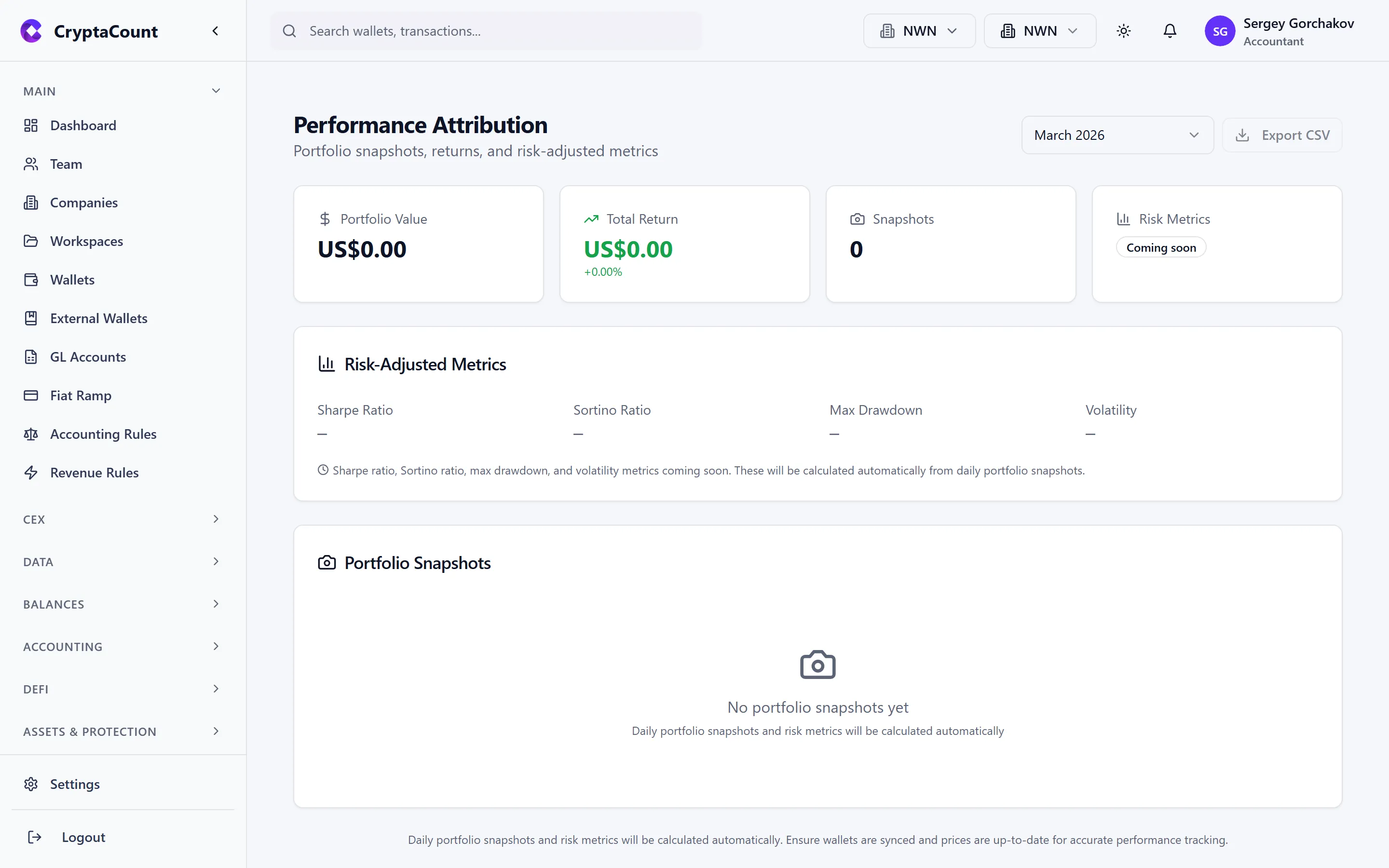Screen dimensions: 1389x868
Task: Click the search magnifier icon
Action: (x=290, y=31)
